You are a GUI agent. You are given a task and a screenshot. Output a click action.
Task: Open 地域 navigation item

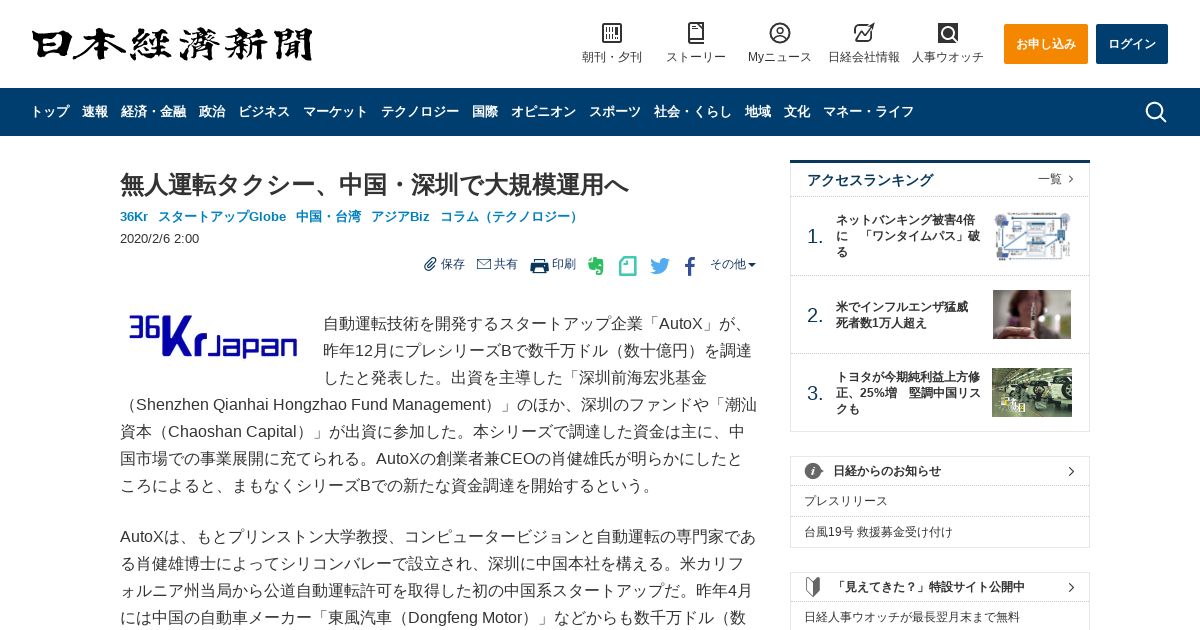click(x=758, y=112)
